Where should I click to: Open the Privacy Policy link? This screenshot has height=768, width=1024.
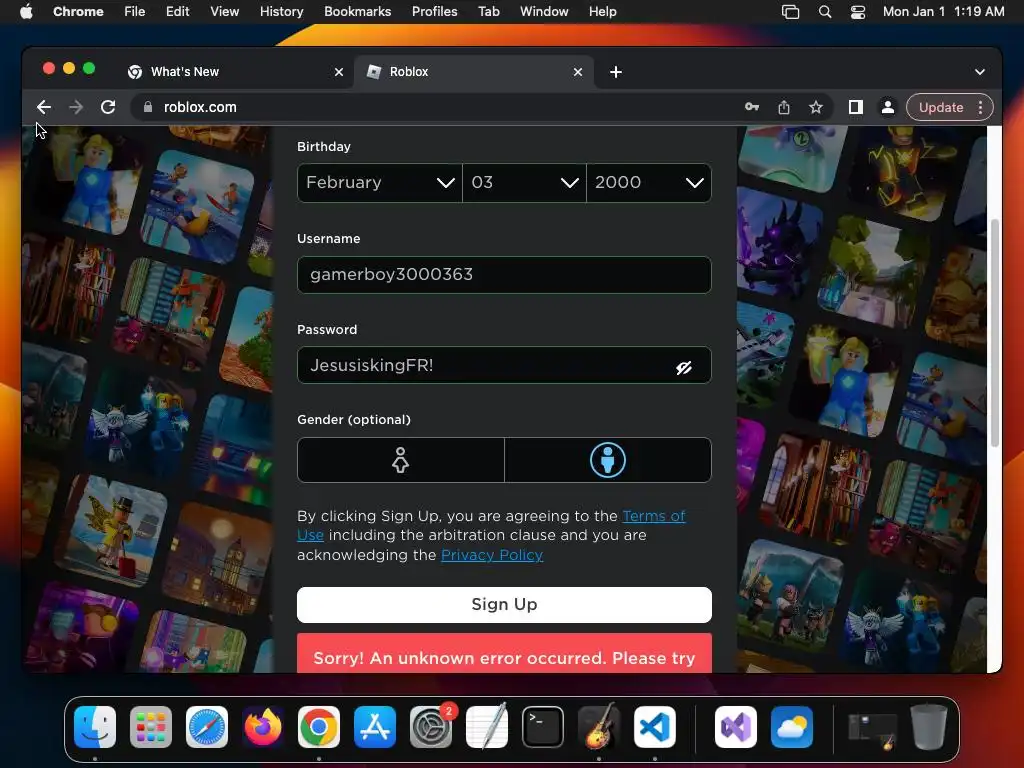click(492, 555)
